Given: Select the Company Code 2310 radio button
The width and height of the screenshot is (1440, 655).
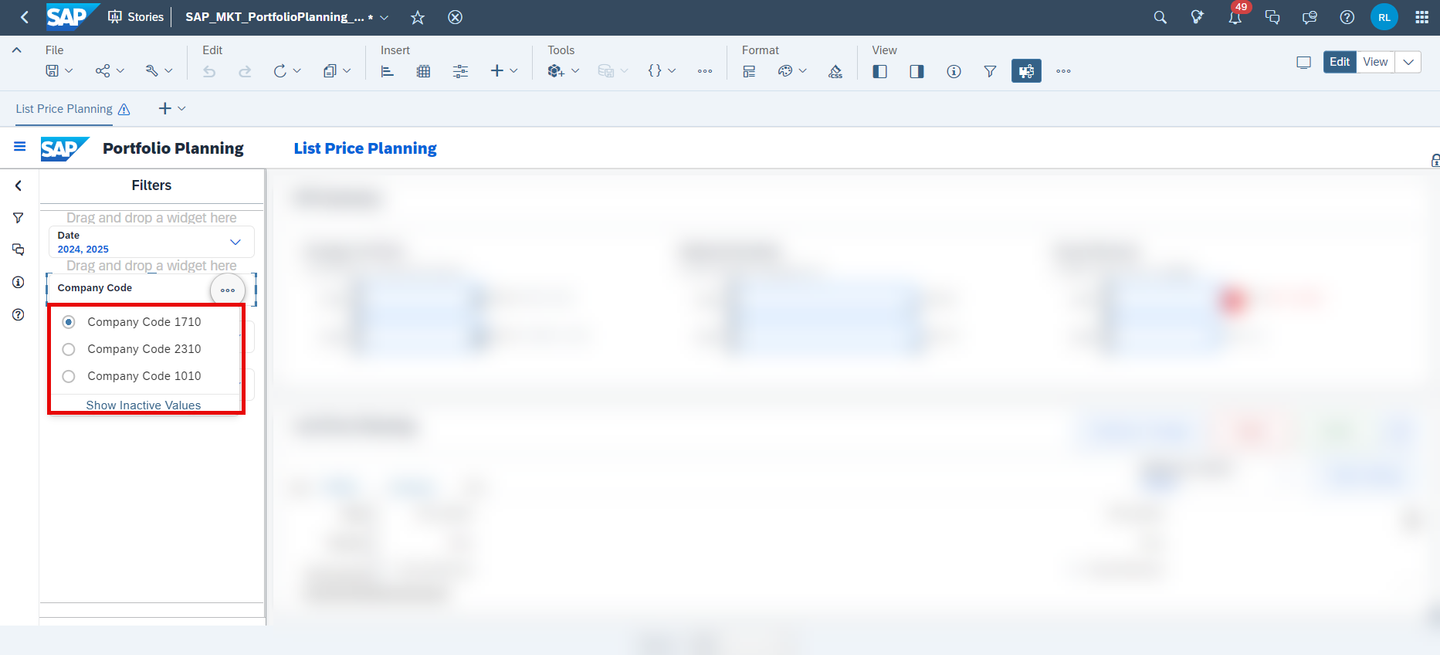Looking at the screenshot, I should [69, 349].
